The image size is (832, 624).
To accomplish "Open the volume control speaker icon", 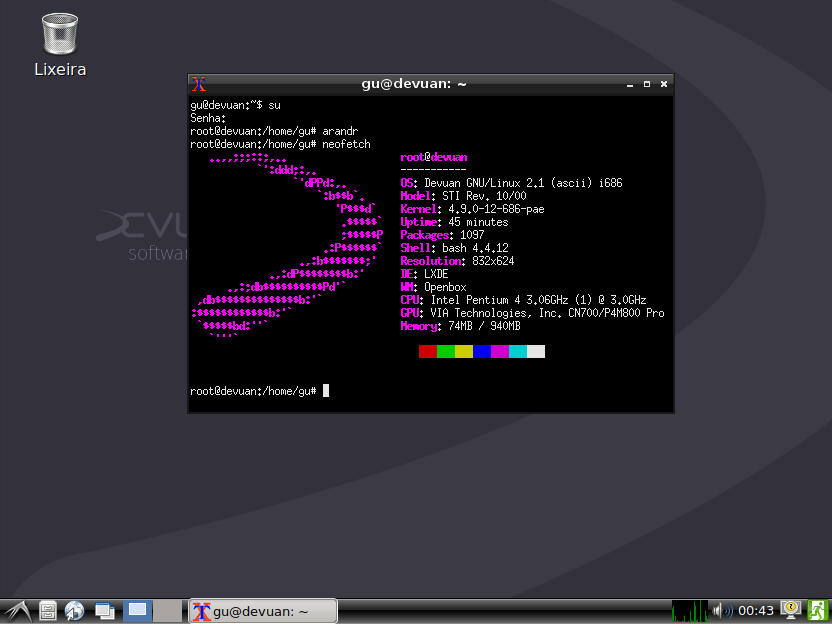I will point(722,611).
